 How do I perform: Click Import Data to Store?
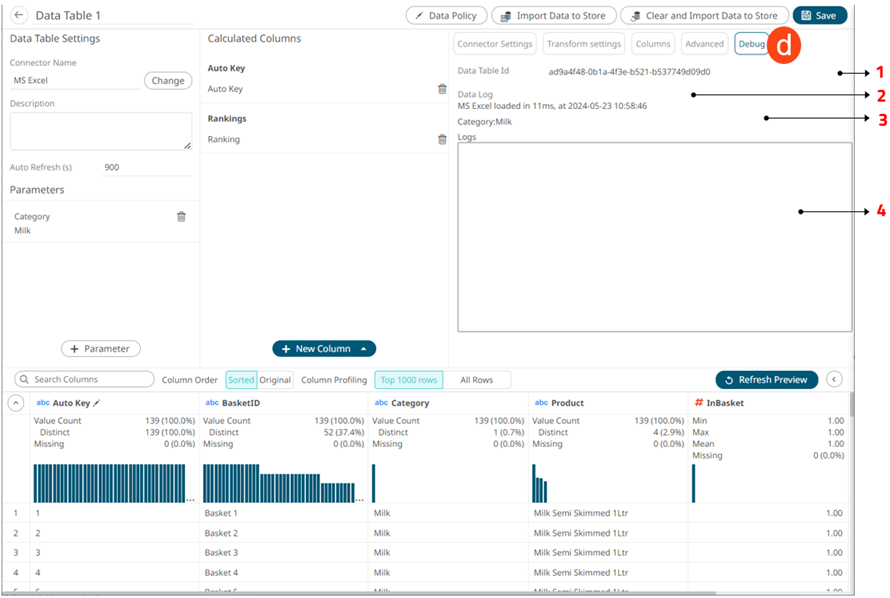click(552, 16)
